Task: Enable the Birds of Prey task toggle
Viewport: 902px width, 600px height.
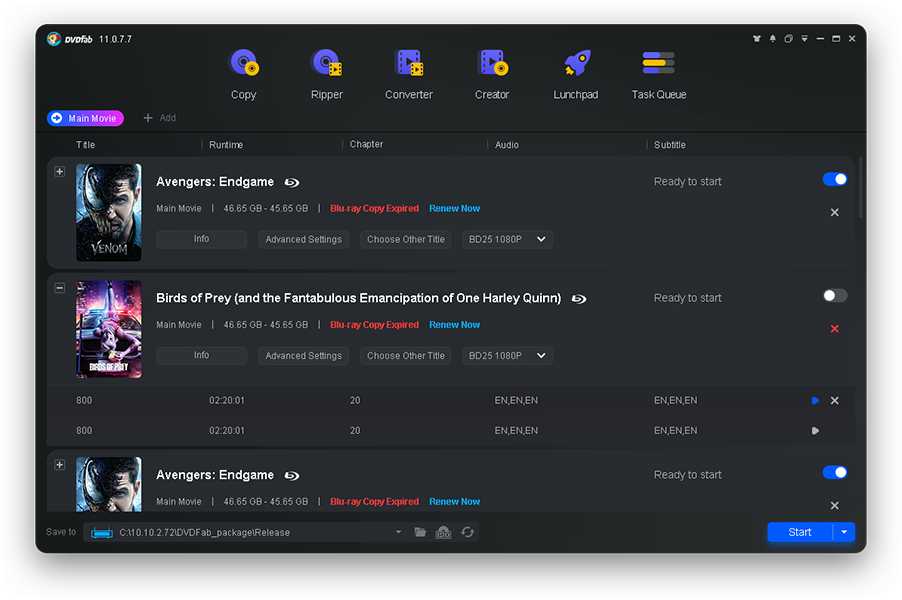Action: point(835,296)
